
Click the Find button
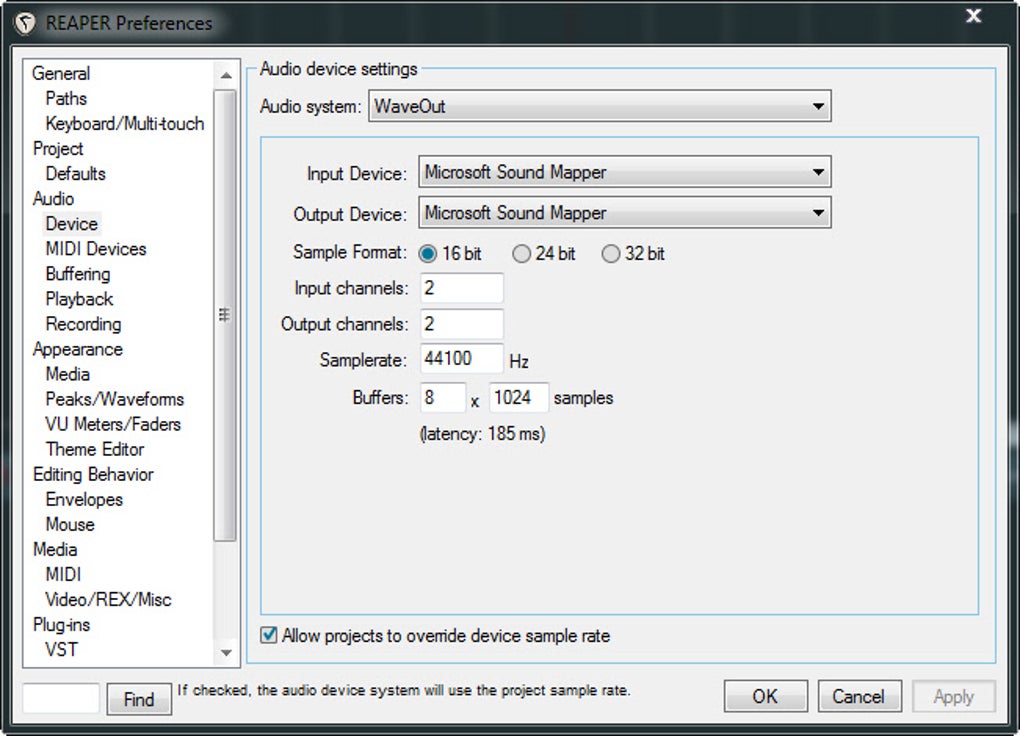(x=139, y=699)
